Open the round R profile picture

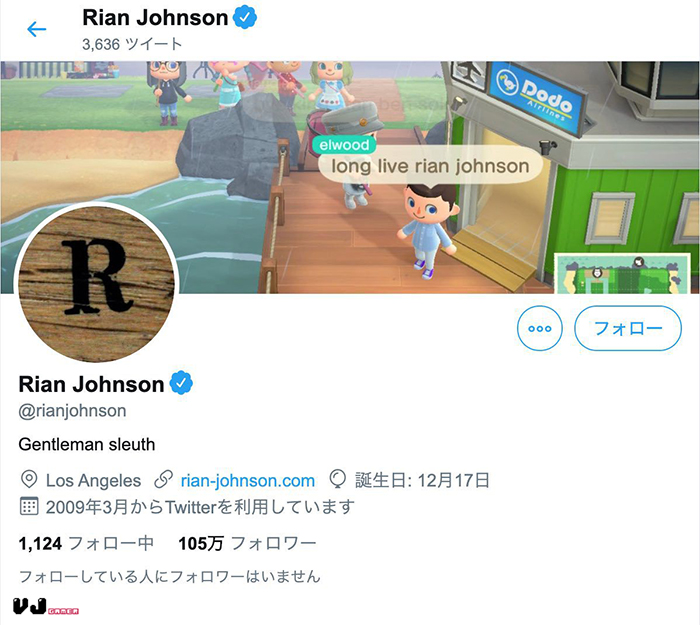click(x=96, y=283)
